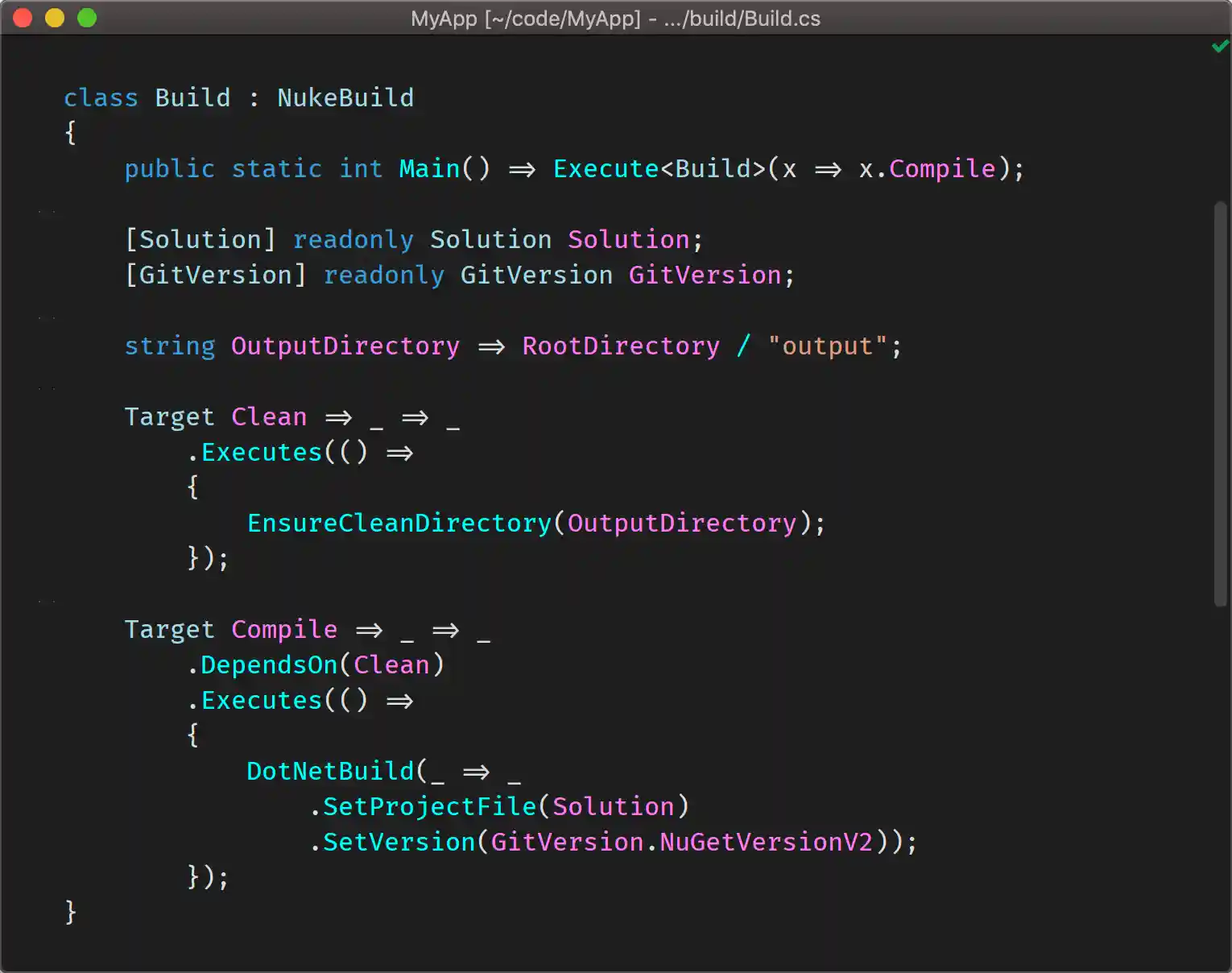
Task: Click the ".SetVersion" method call
Action: point(392,843)
